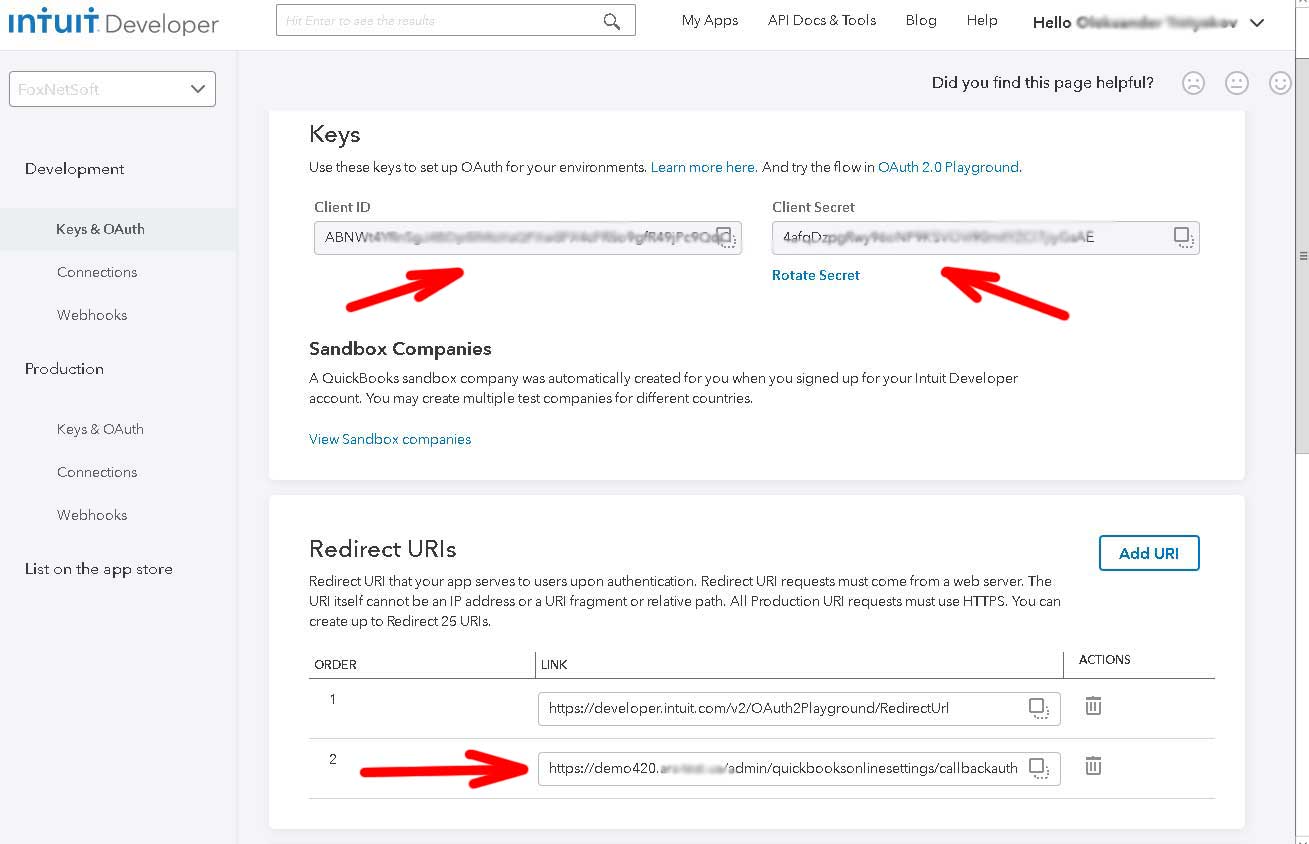Open Development Connections
The height and width of the screenshot is (844, 1309).
pyautogui.click(x=97, y=272)
